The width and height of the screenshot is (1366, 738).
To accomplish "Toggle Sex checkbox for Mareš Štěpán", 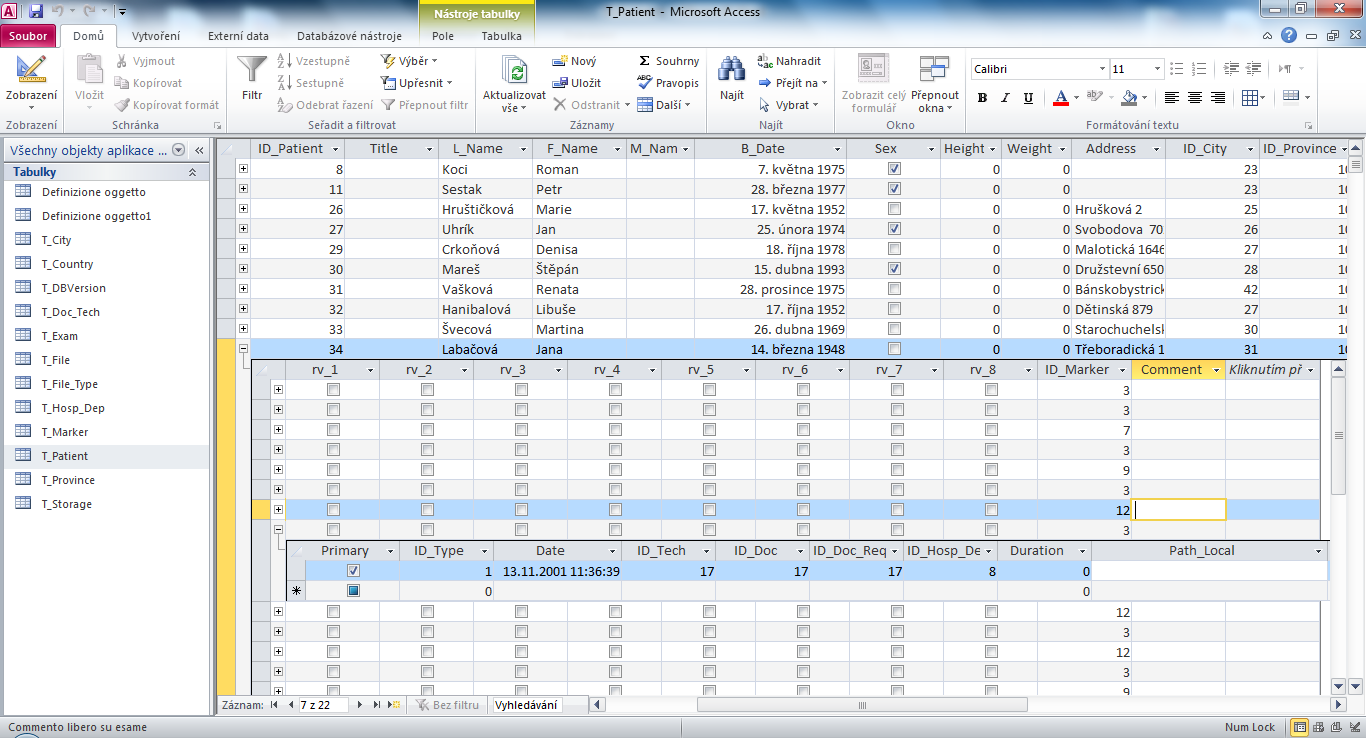I will [894, 269].
